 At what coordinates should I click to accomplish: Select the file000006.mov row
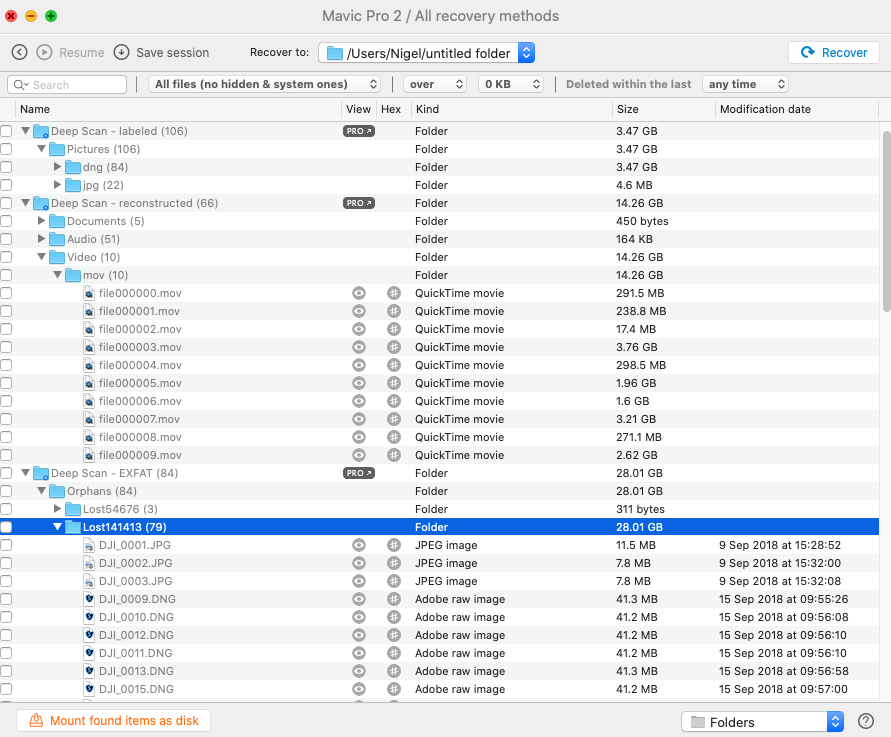coord(440,401)
